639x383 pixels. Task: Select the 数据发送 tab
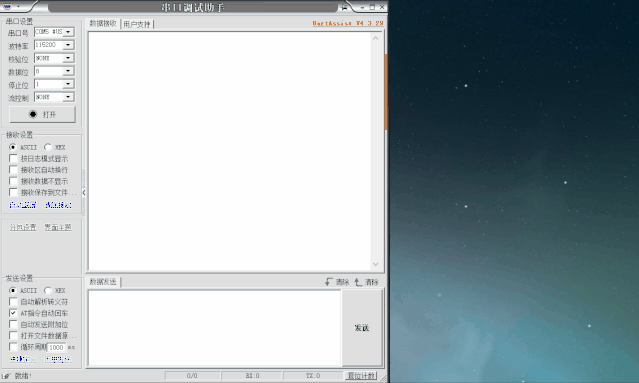click(103, 282)
